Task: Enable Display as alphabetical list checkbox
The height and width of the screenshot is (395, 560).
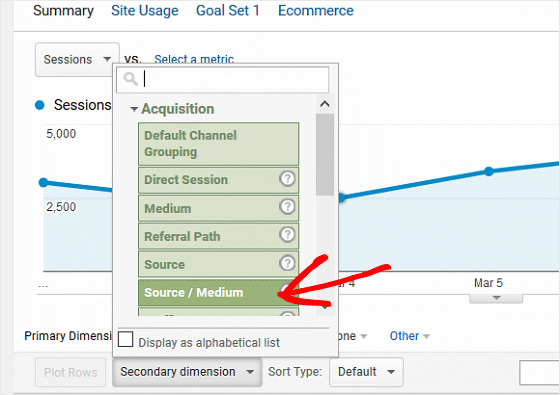Action: (x=125, y=339)
